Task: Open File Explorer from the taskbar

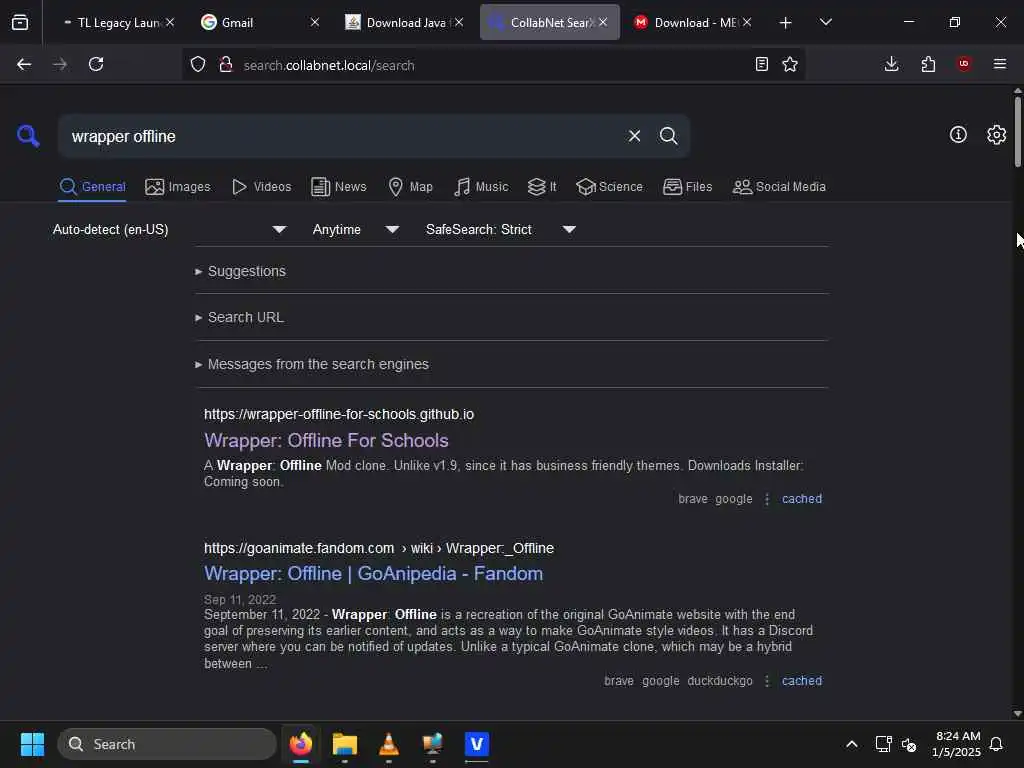Action: pos(345,744)
